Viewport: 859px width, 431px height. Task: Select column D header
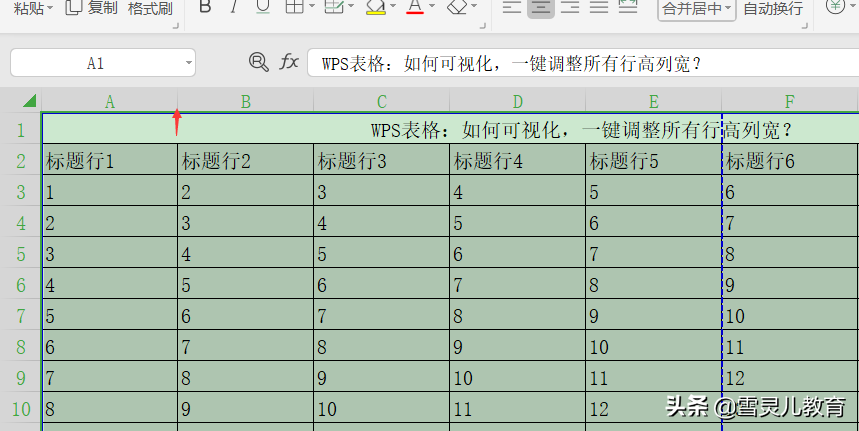click(x=517, y=101)
